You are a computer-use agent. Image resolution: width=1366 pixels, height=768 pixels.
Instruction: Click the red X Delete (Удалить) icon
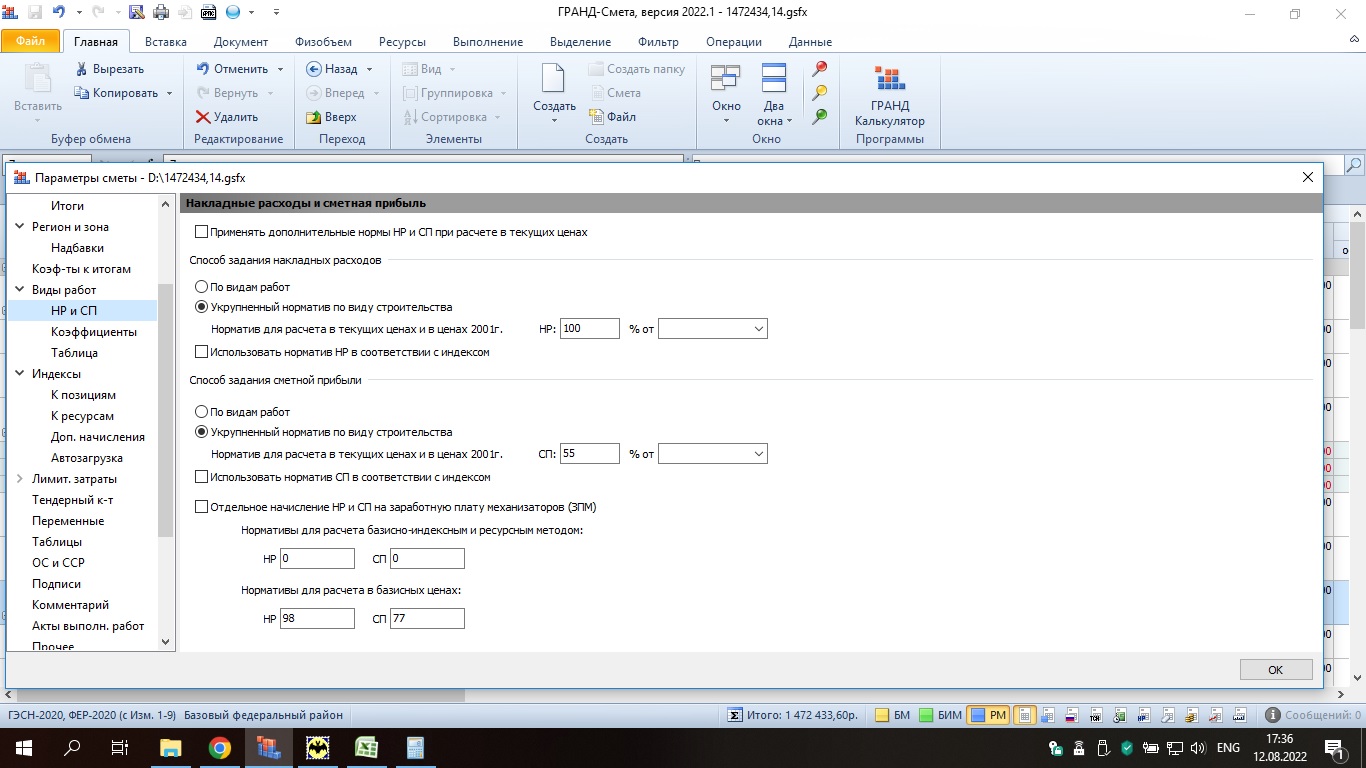[x=202, y=117]
